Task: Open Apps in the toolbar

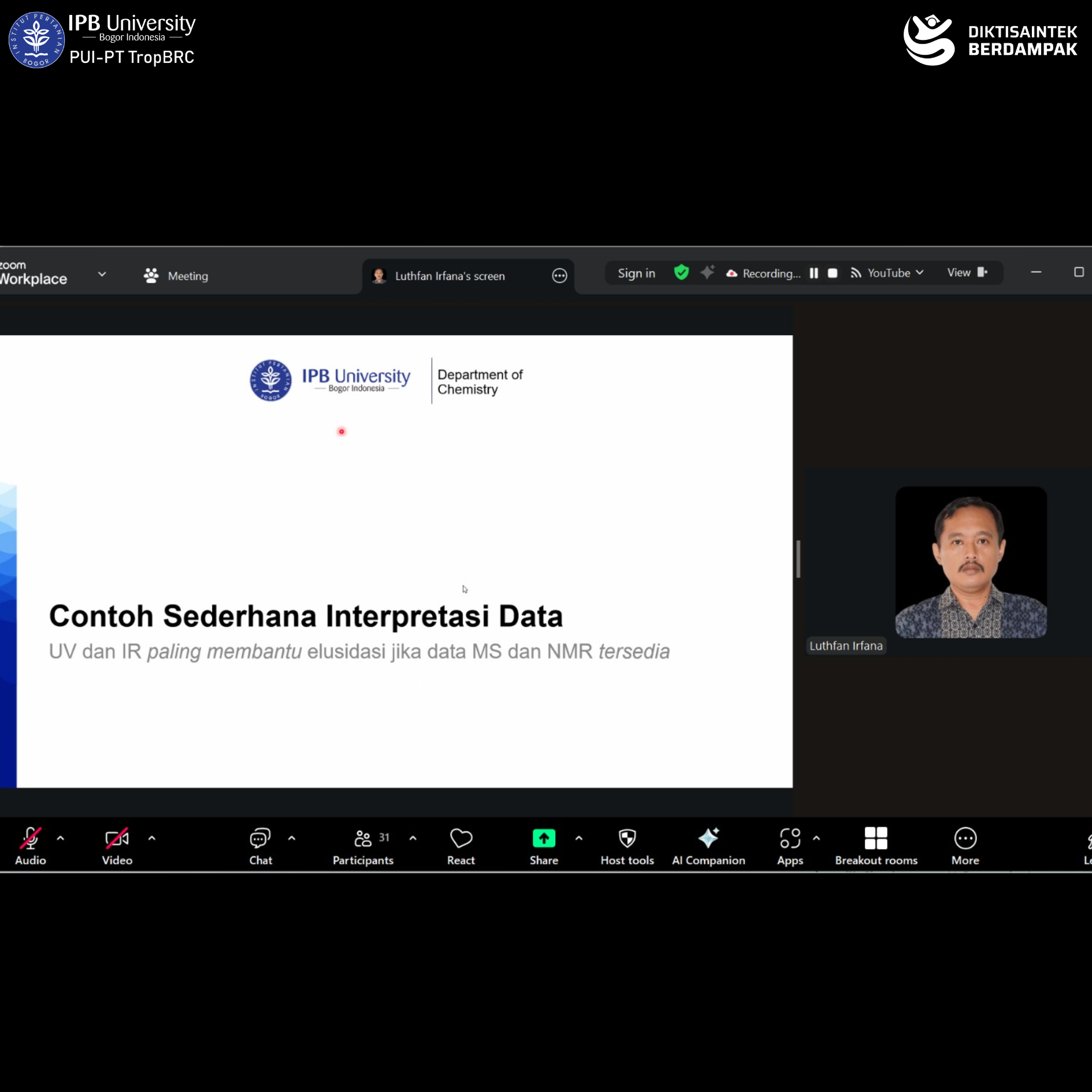Action: pos(790,845)
